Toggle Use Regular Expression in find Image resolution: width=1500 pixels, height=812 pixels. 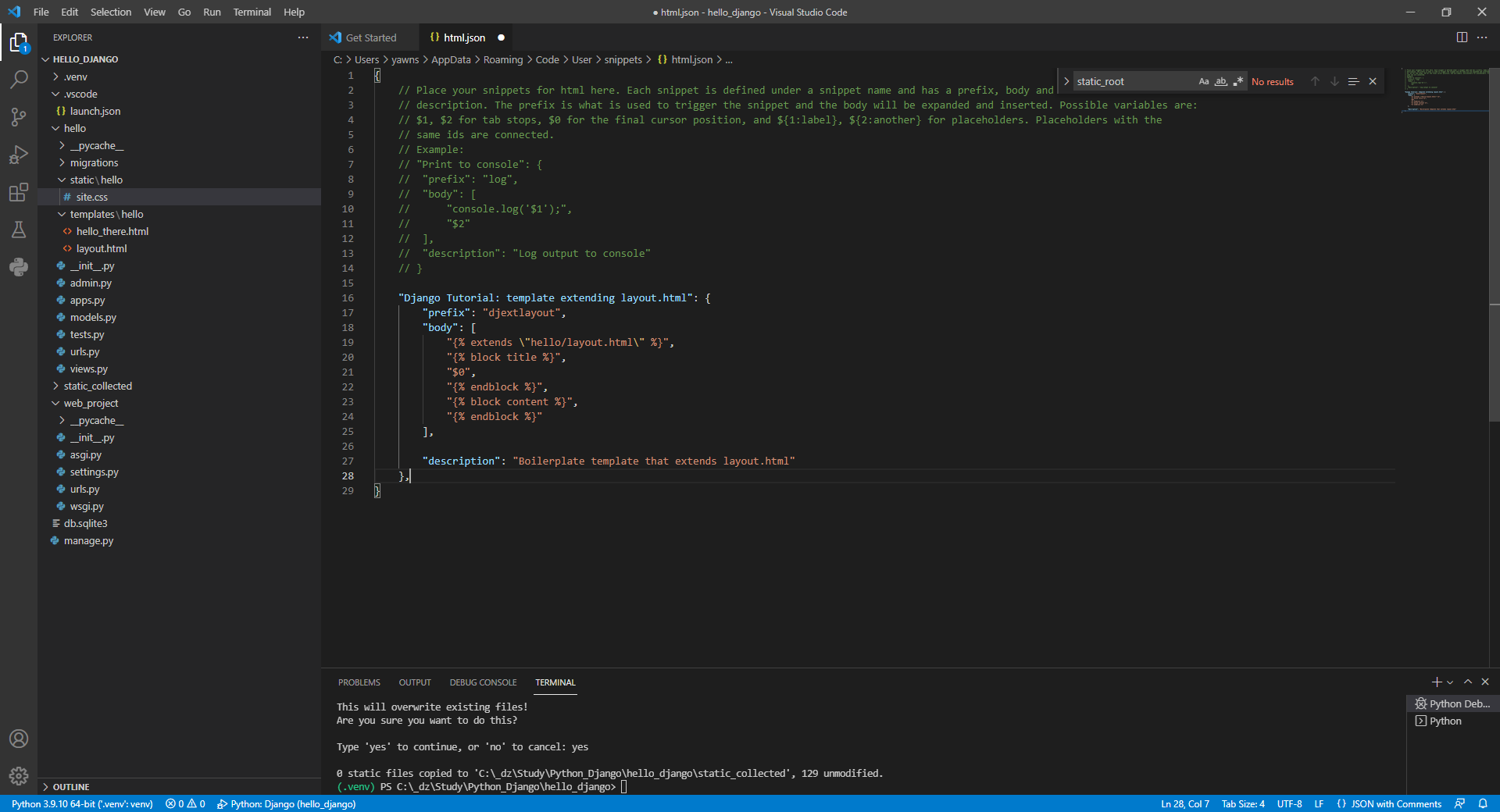pos(1238,81)
